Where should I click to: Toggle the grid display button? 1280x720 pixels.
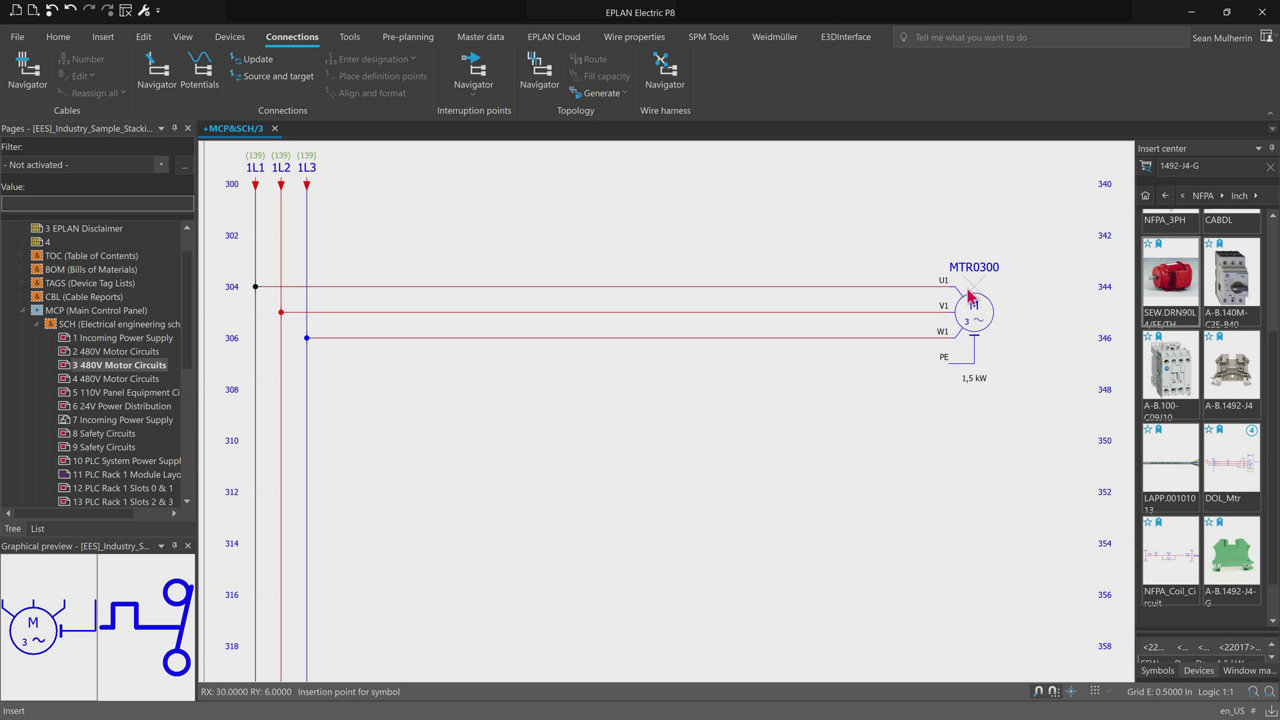(x=1095, y=691)
